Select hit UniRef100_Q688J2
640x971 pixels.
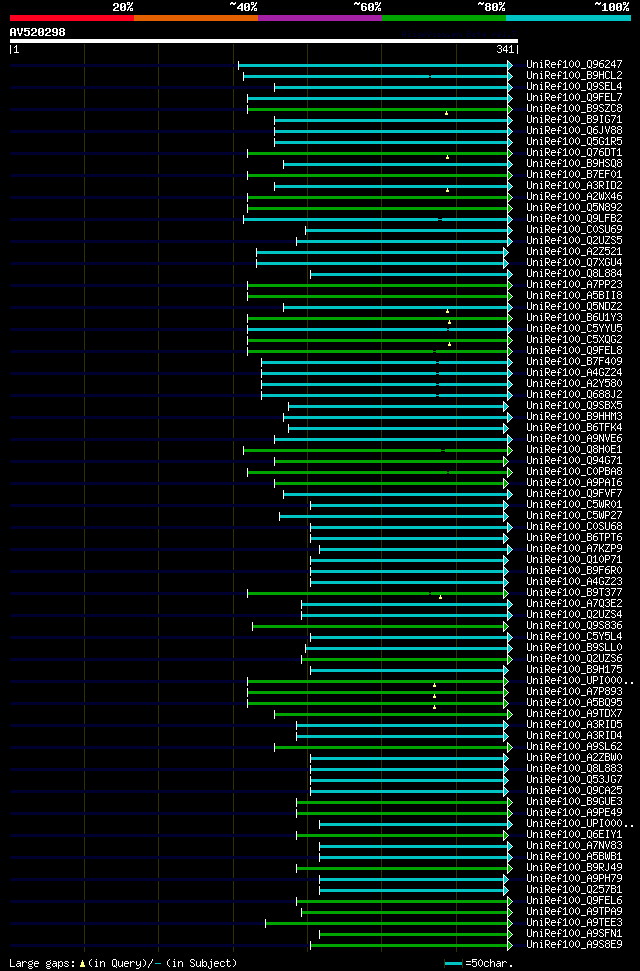click(x=574, y=395)
